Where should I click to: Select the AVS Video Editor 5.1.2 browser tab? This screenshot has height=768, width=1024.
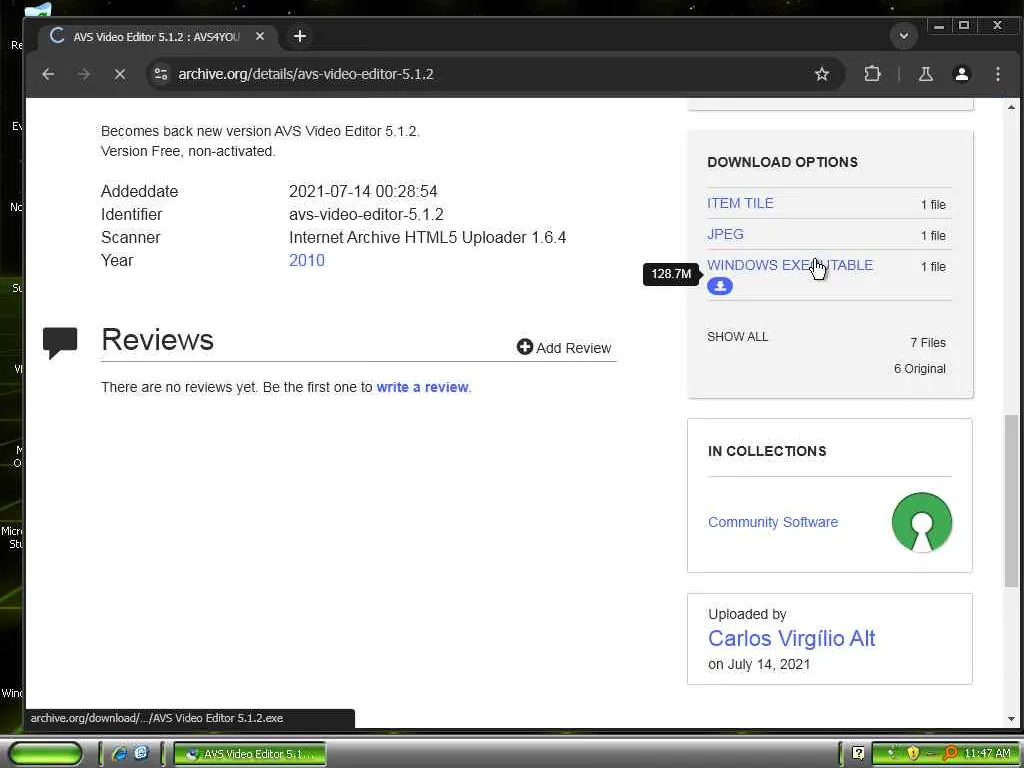tap(157, 37)
